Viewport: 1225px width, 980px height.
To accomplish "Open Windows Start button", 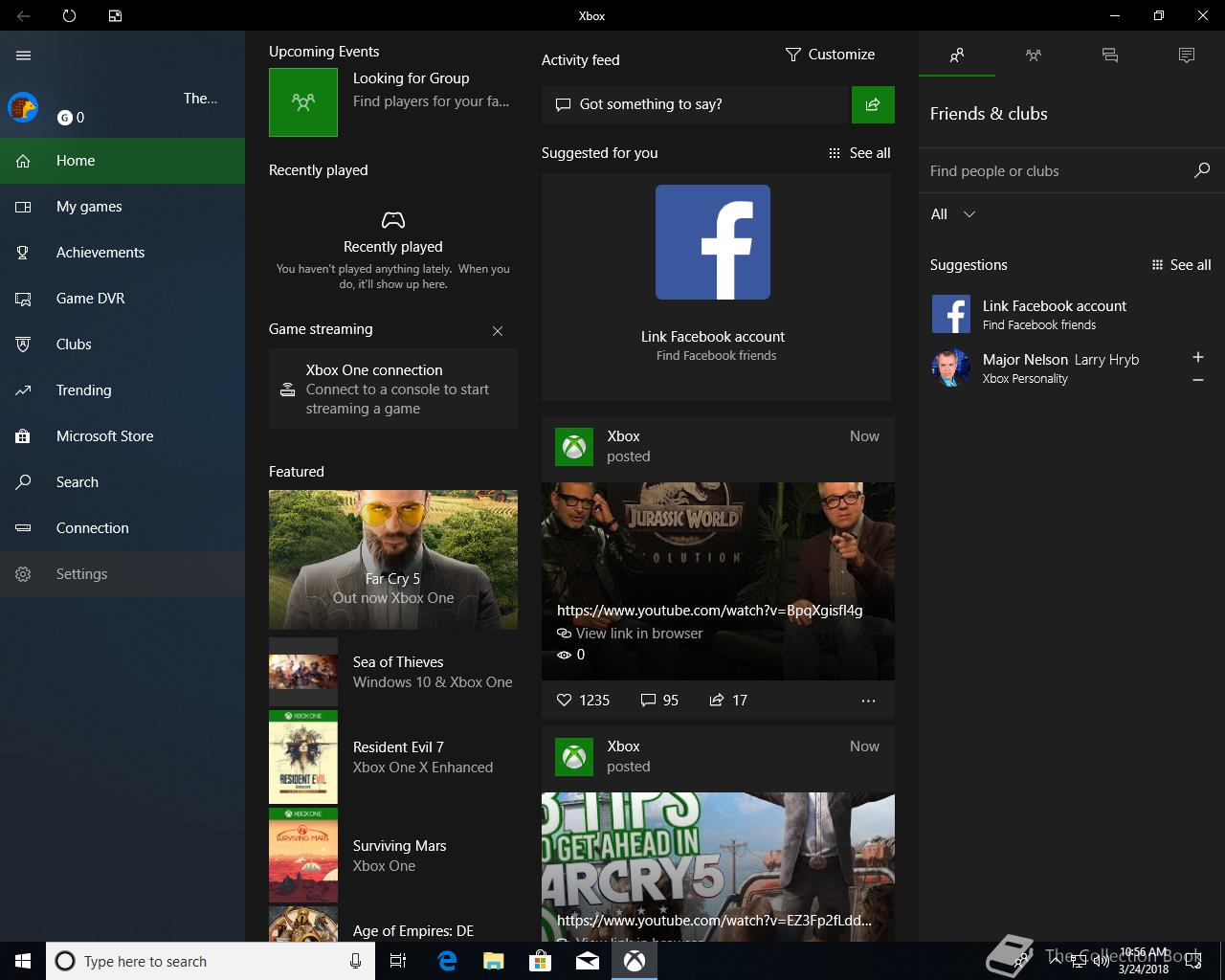I will (x=23, y=961).
